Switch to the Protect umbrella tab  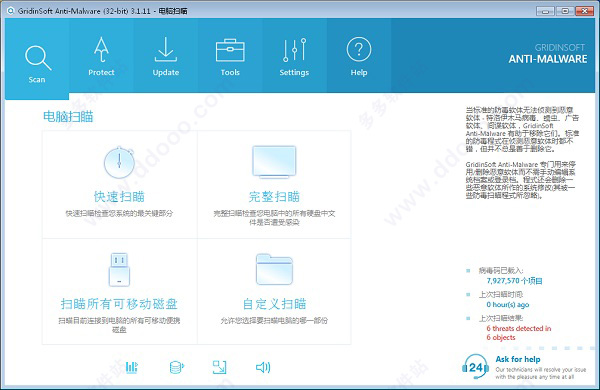click(101, 55)
